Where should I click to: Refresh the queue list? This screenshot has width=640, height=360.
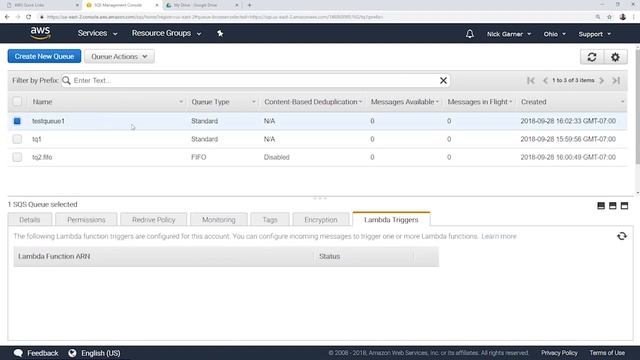click(x=592, y=57)
